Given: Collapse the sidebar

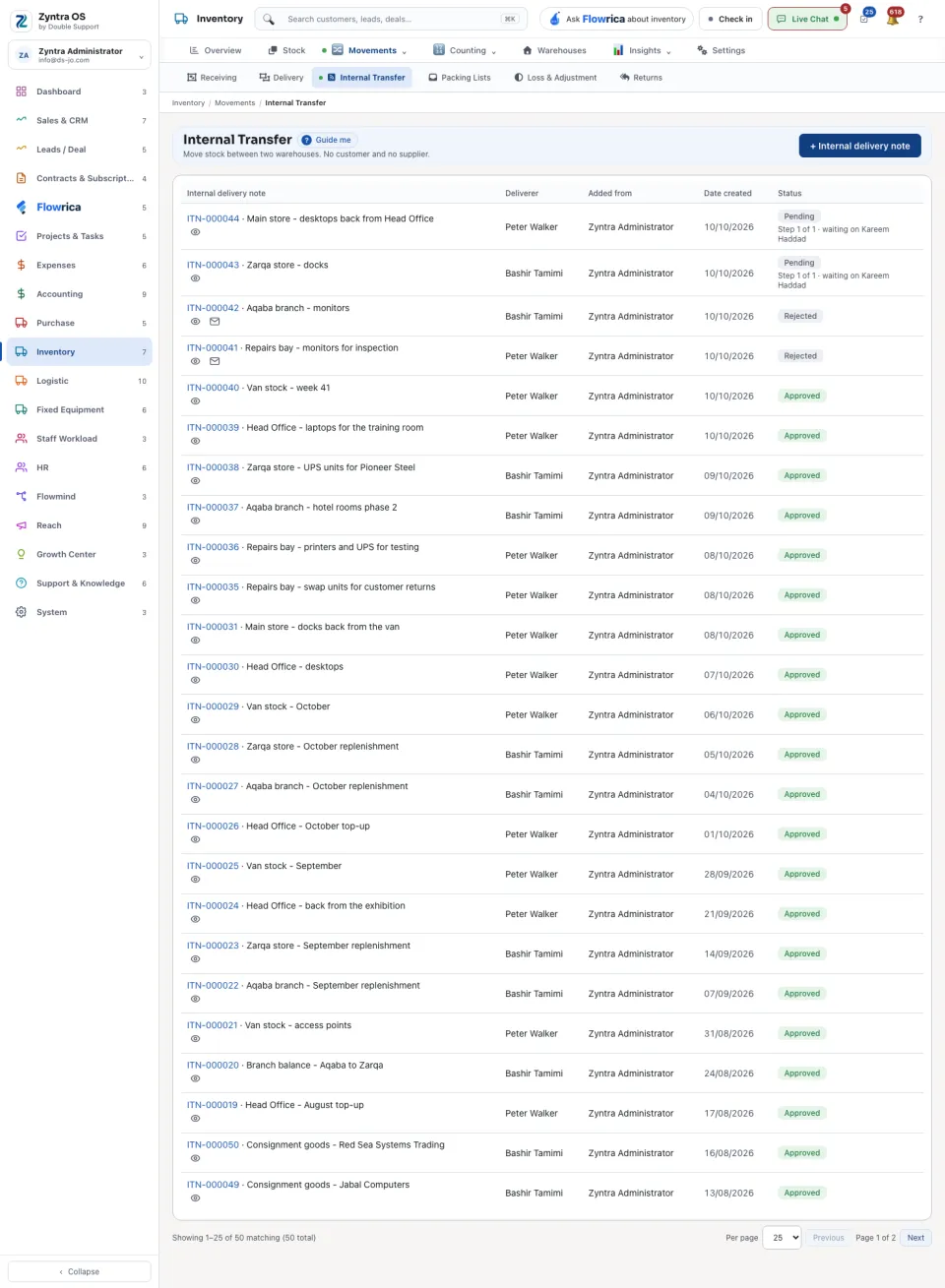Looking at the screenshot, I should click(80, 1271).
